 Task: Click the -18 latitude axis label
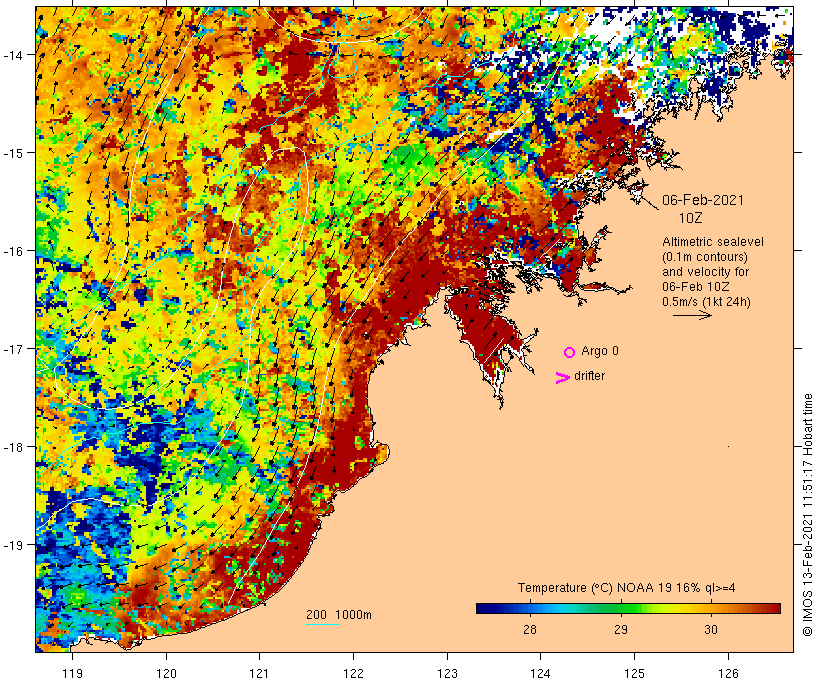point(12,447)
